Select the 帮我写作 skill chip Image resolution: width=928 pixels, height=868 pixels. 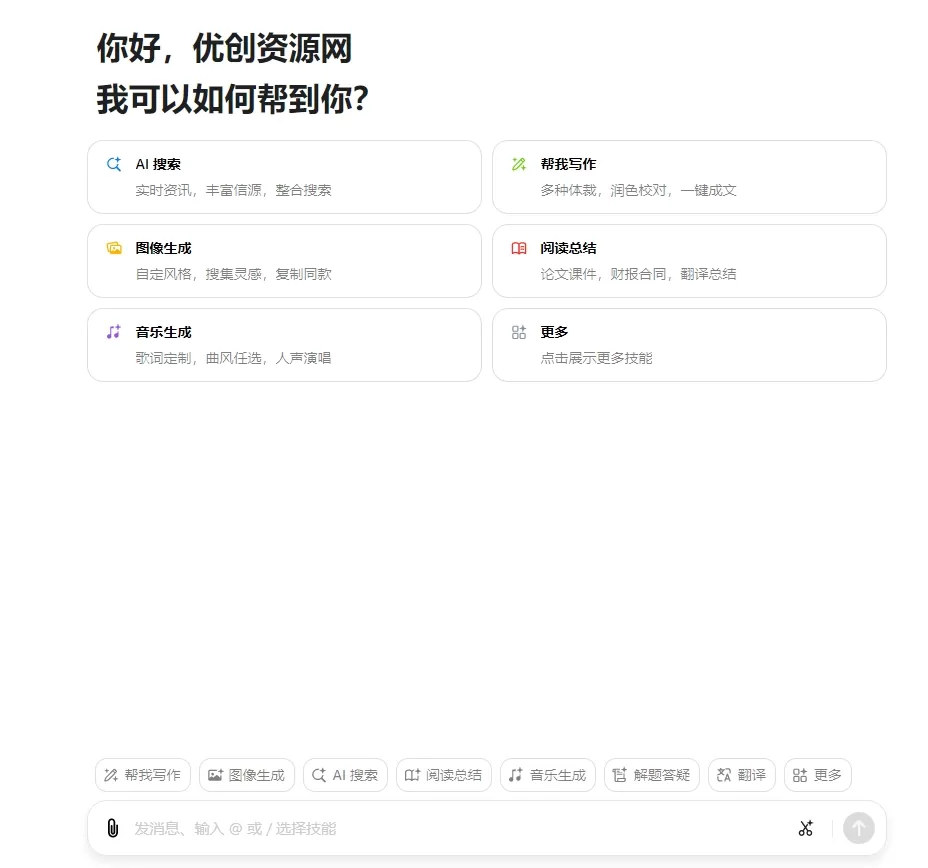[x=143, y=775]
